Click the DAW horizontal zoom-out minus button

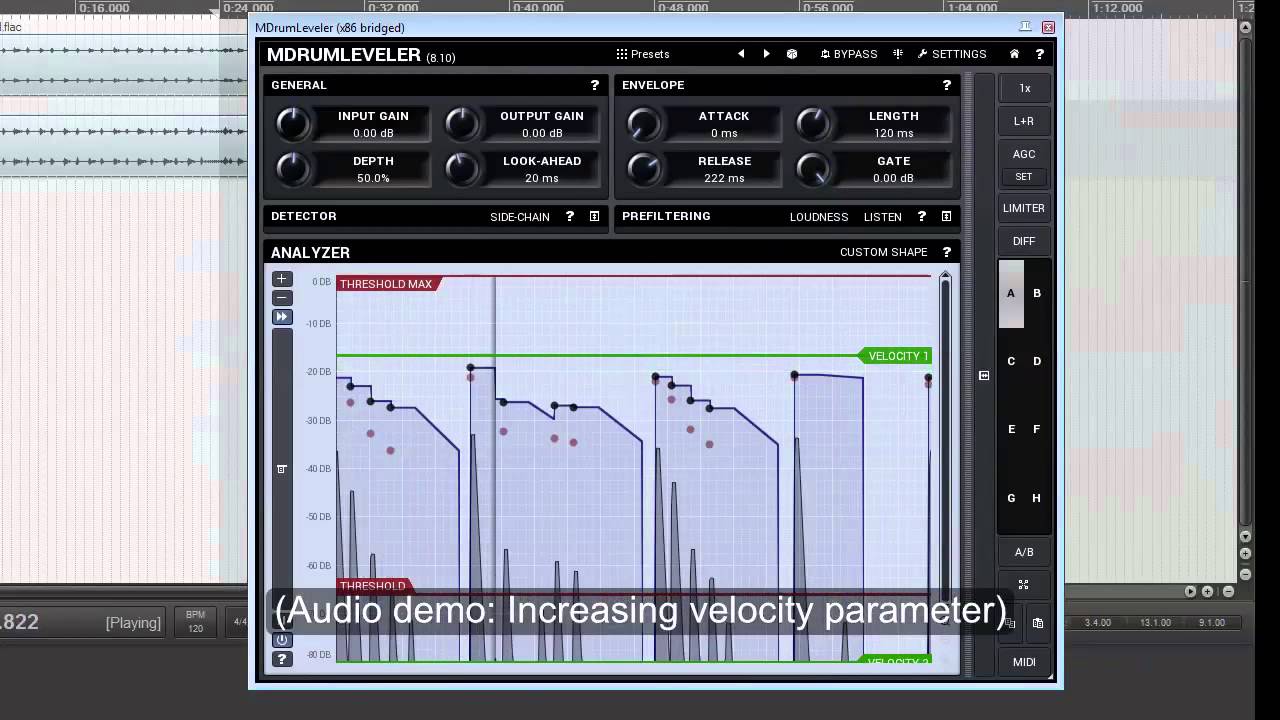[x=1228, y=591]
